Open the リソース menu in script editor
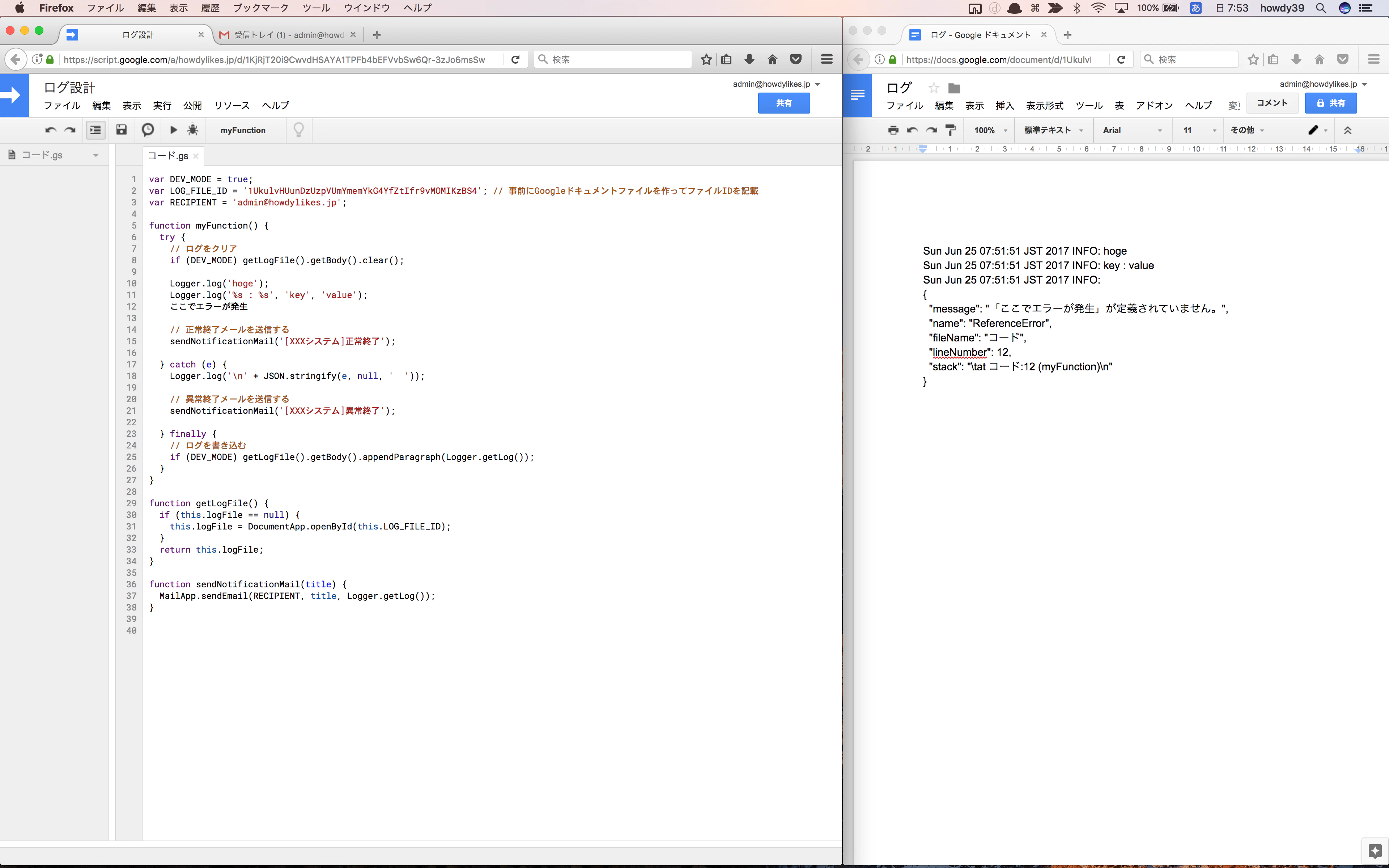The height and width of the screenshot is (868, 1389). (x=232, y=106)
